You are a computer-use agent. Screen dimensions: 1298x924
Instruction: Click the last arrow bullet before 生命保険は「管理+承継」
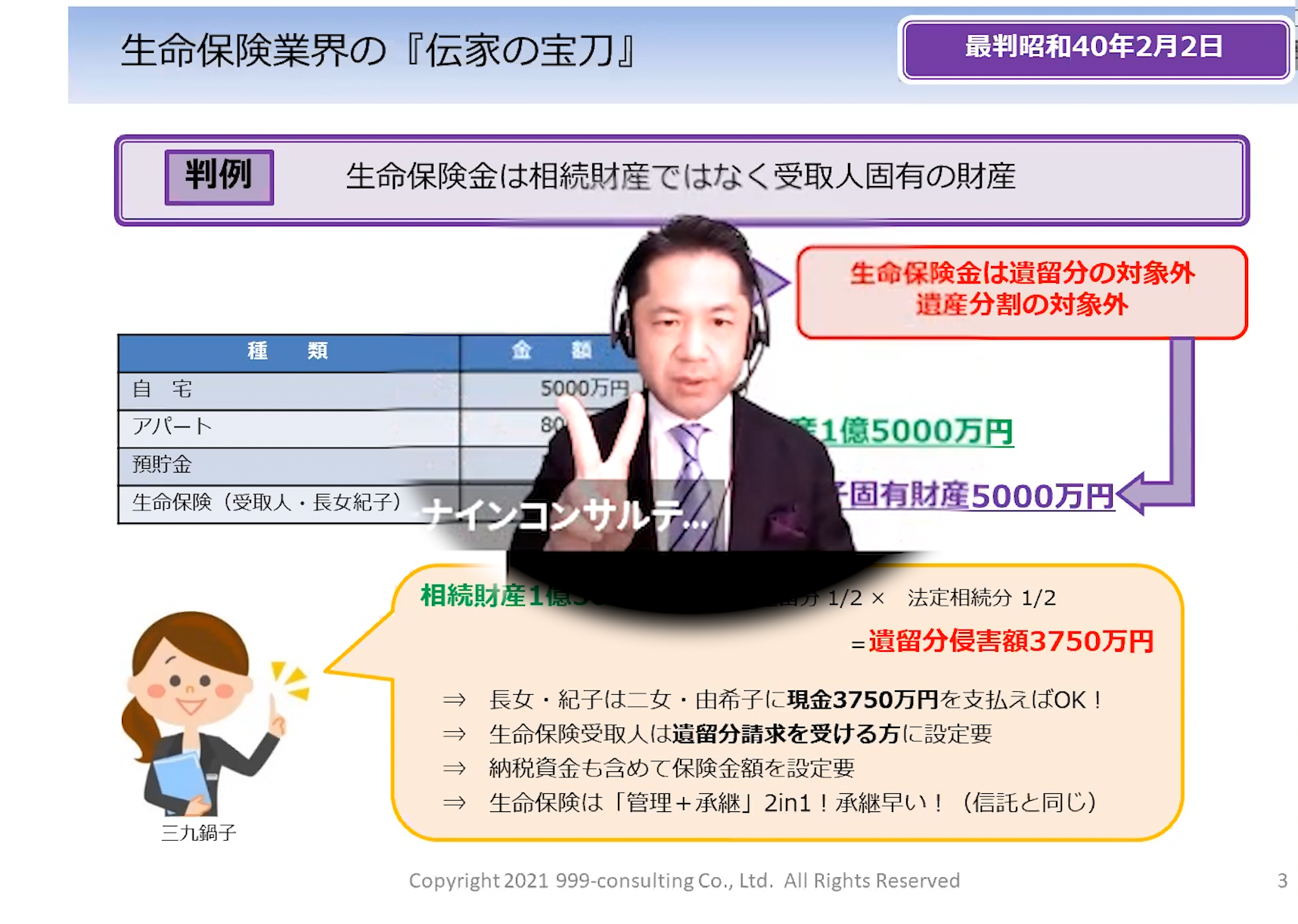pos(454,803)
